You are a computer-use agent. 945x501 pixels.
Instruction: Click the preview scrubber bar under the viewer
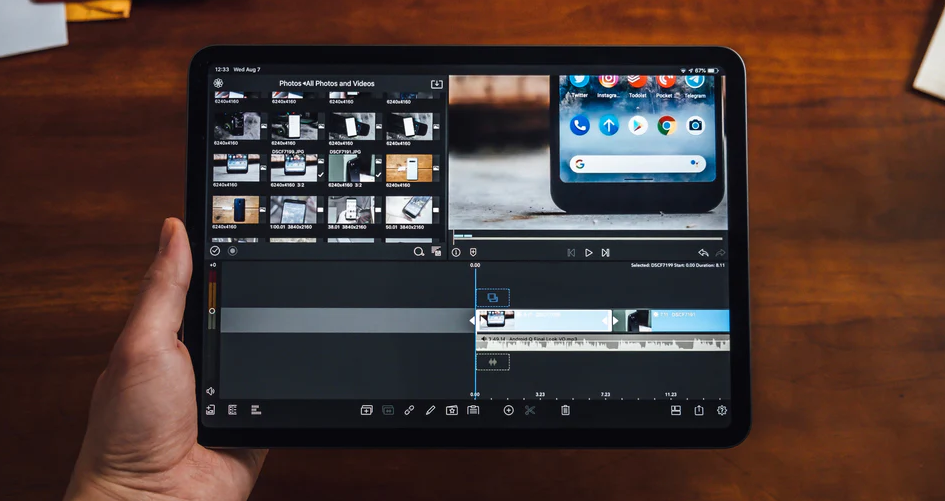click(588, 238)
